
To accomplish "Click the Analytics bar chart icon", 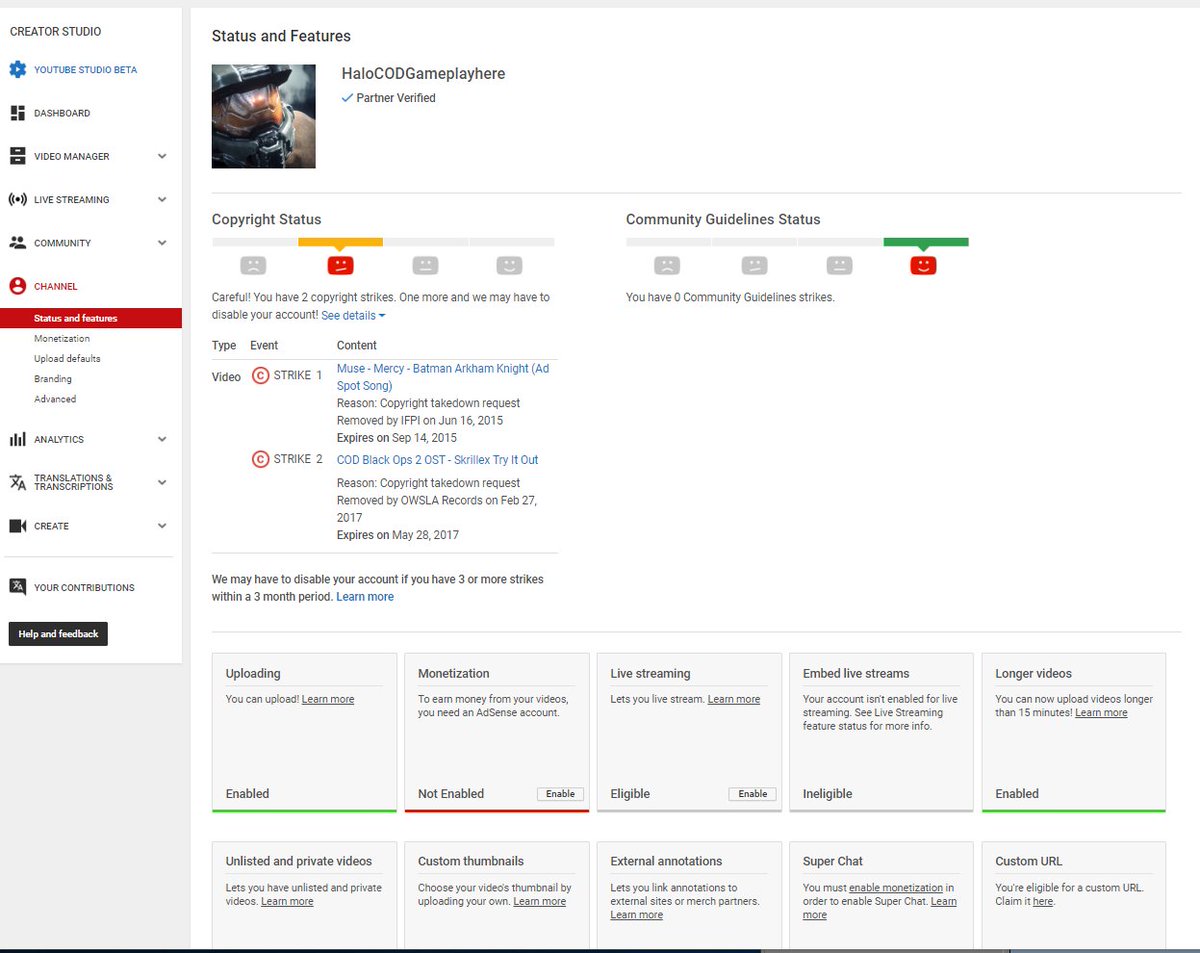I will pyautogui.click(x=17, y=439).
